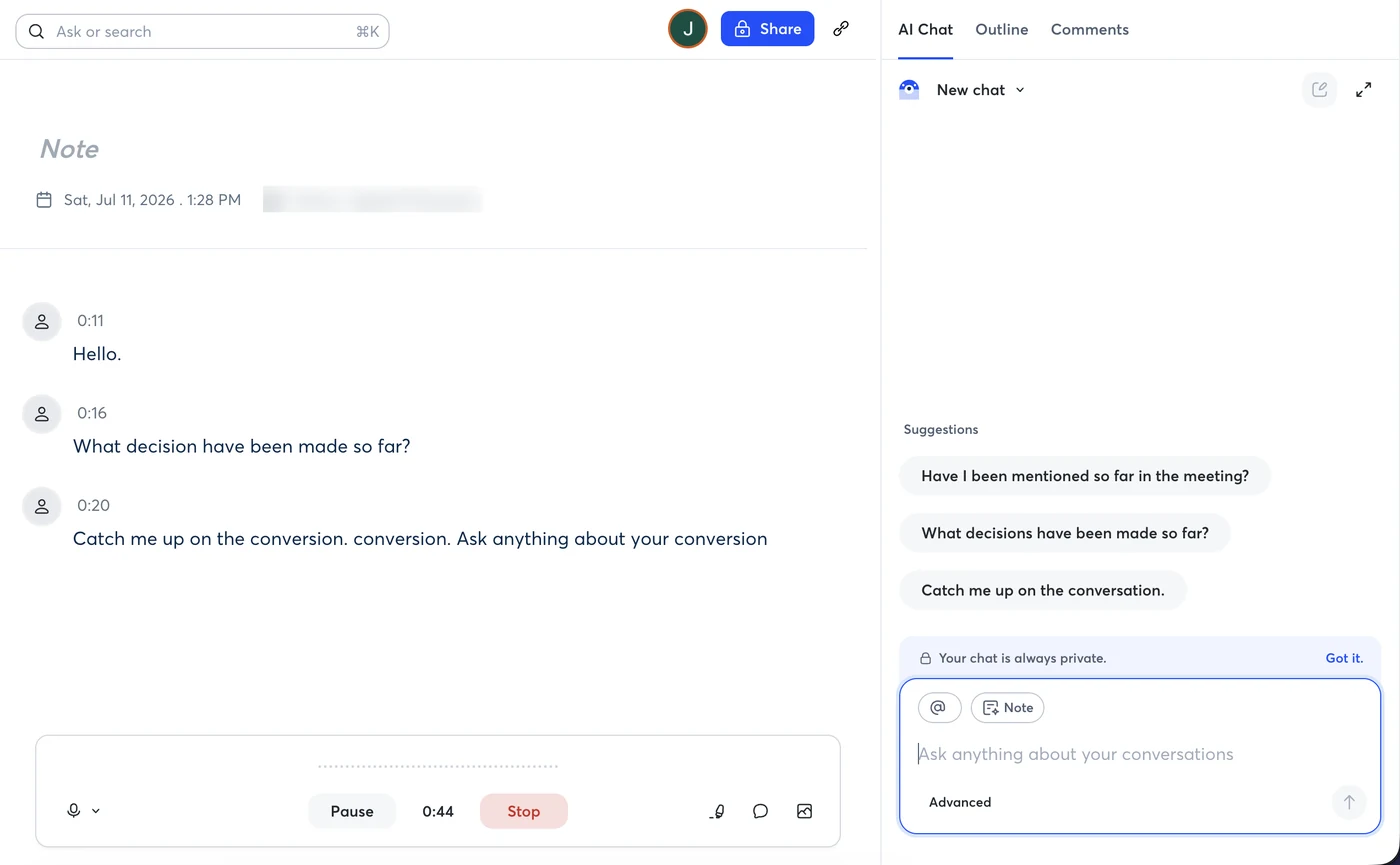This screenshot has width=1400, height=865.
Task: Select suggestion 'What decisions have been made'
Action: pyautogui.click(x=1065, y=533)
